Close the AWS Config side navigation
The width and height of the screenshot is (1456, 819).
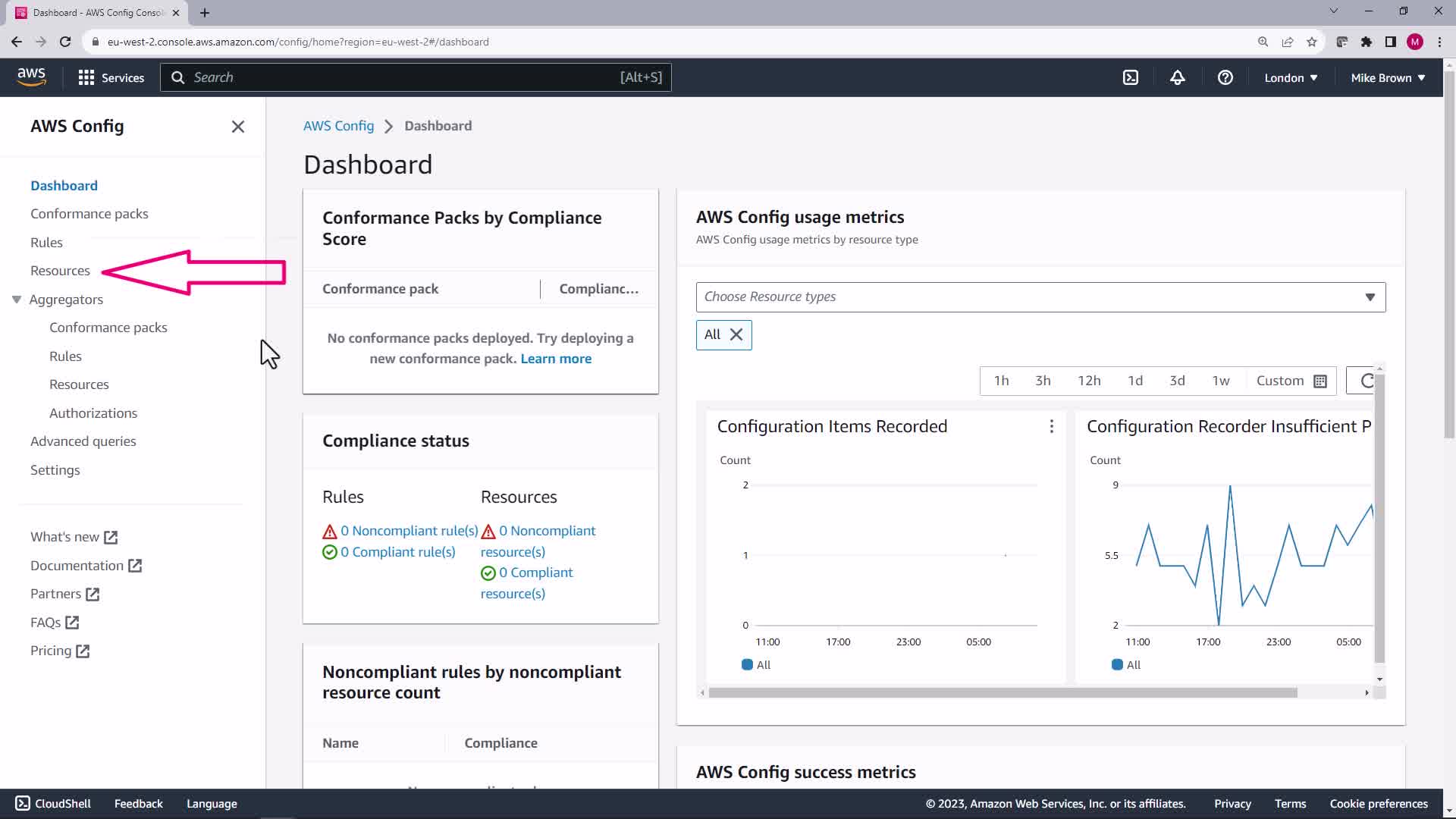(x=237, y=127)
